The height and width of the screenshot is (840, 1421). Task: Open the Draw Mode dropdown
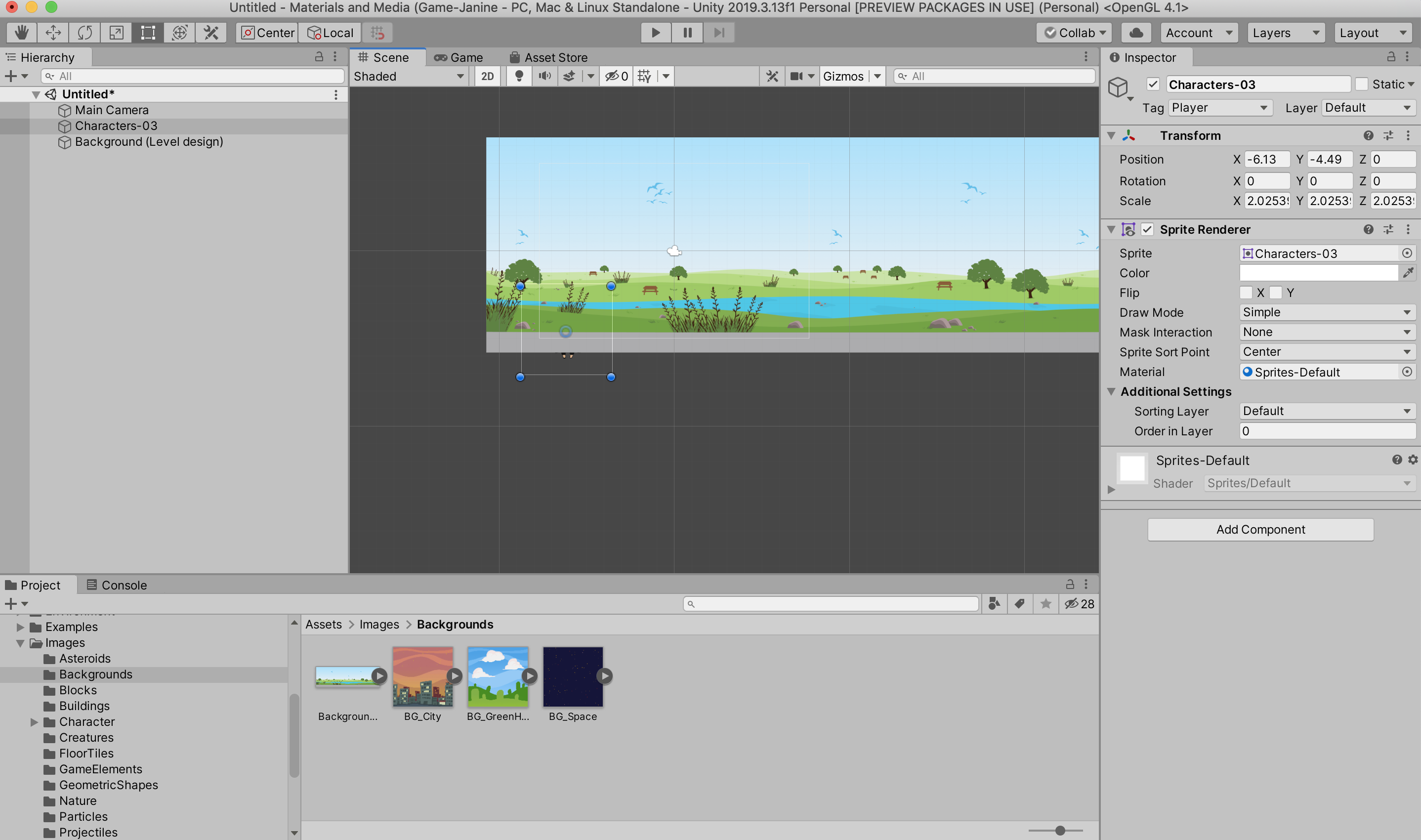pyautogui.click(x=1326, y=312)
